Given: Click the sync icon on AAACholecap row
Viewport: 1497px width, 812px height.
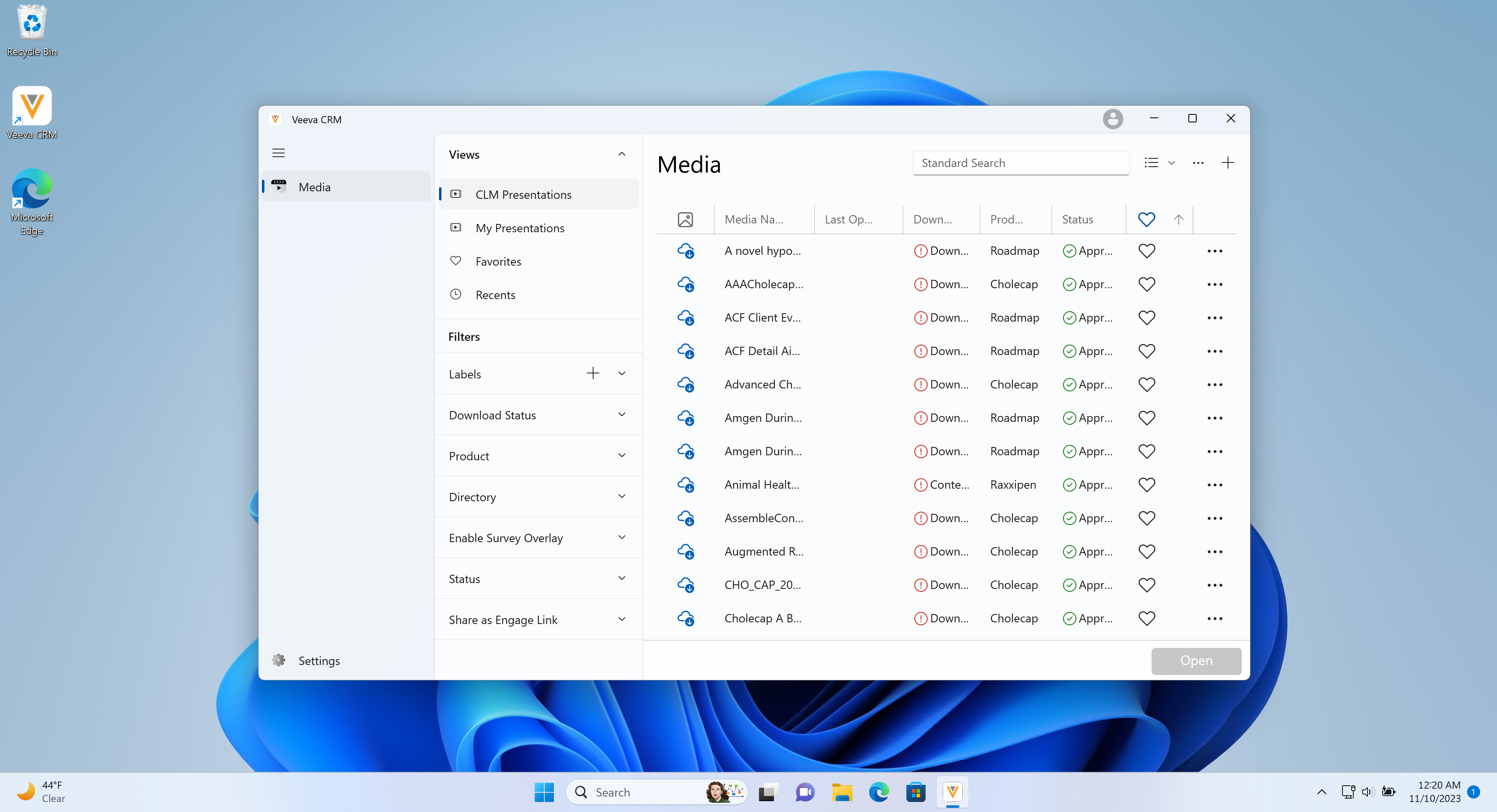Looking at the screenshot, I should [685, 284].
